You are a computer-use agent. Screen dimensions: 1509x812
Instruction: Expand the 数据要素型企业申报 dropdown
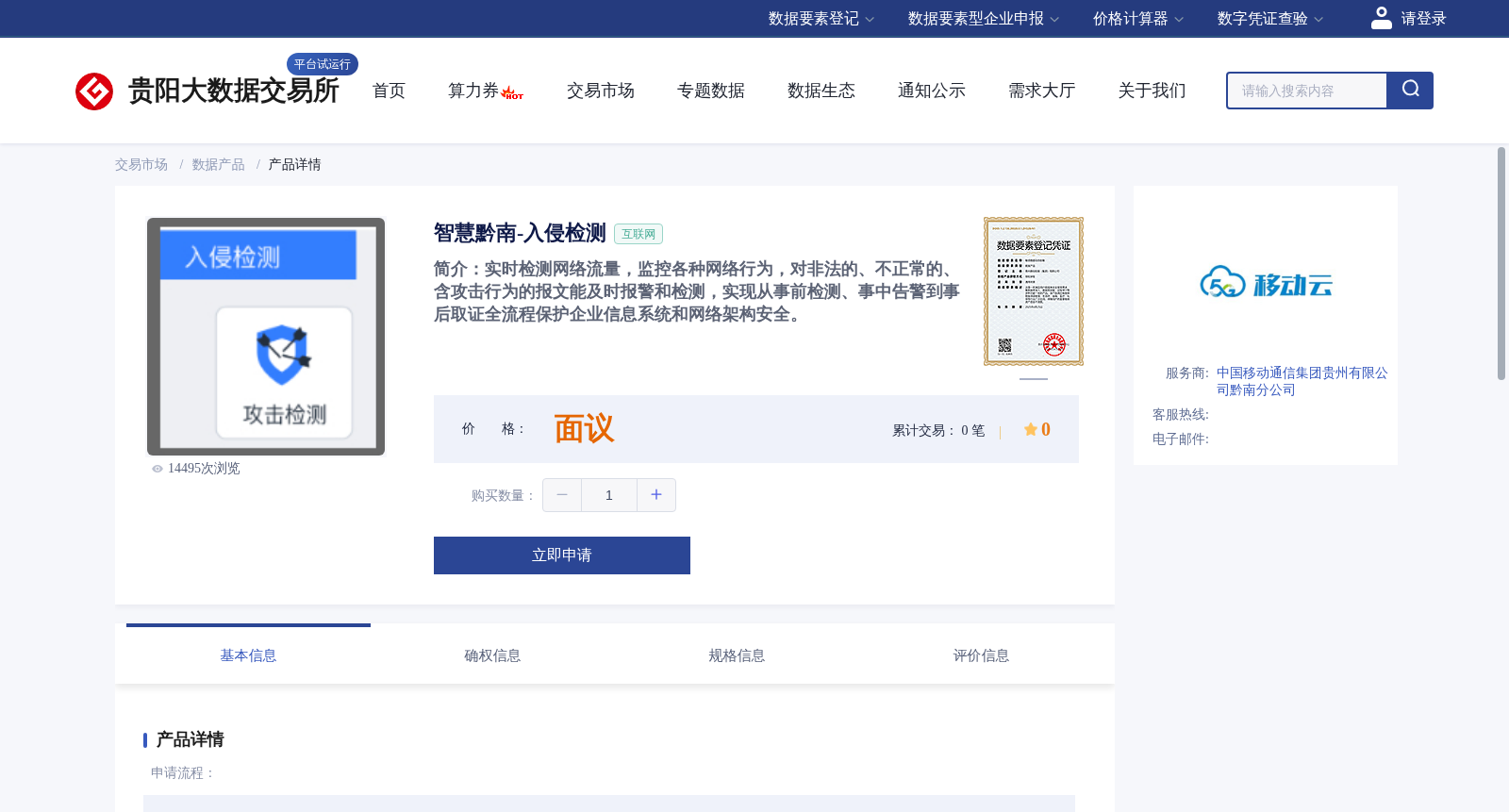tap(984, 19)
